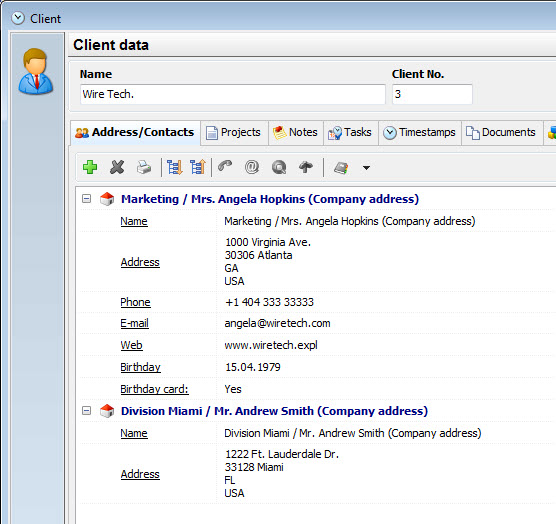Click the green plus add contact icon
The width and height of the screenshot is (556, 524).
pyautogui.click(x=90, y=167)
